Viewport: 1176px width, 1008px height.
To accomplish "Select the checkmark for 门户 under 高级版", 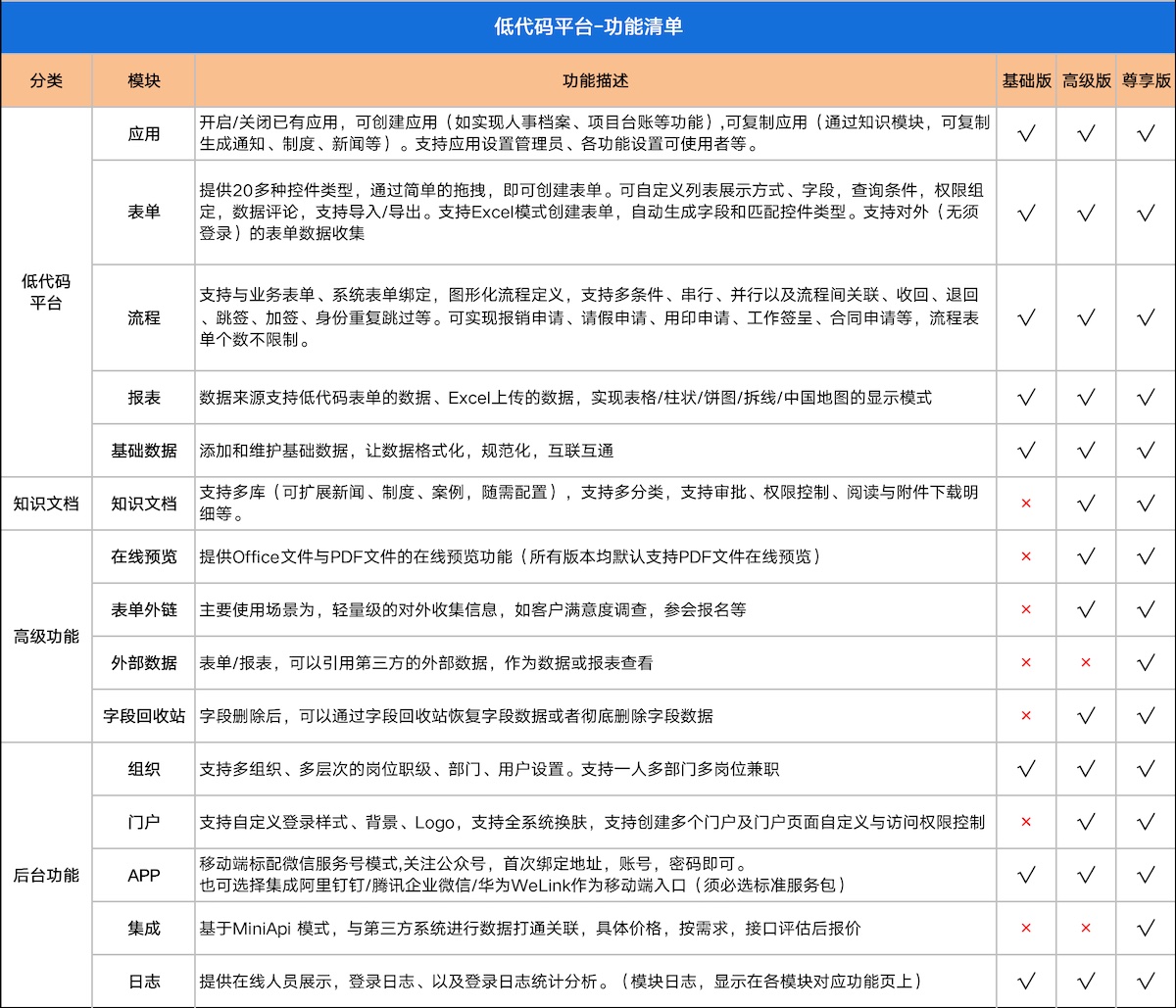I will point(1086,822).
